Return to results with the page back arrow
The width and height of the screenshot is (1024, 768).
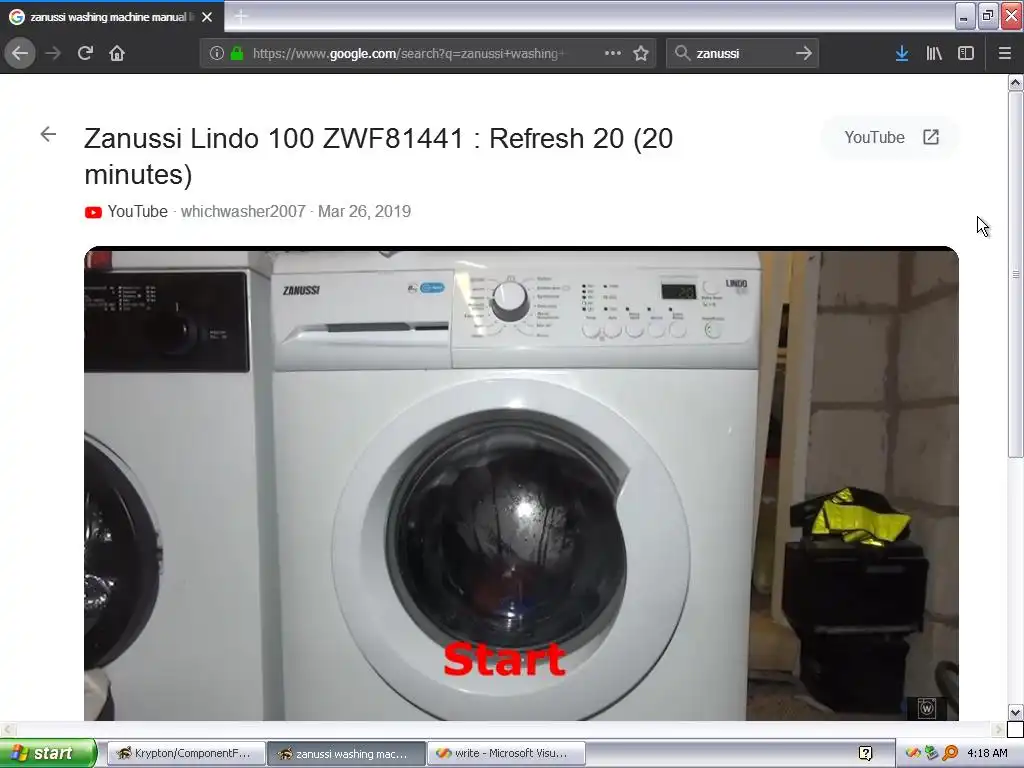click(x=48, y=135)
